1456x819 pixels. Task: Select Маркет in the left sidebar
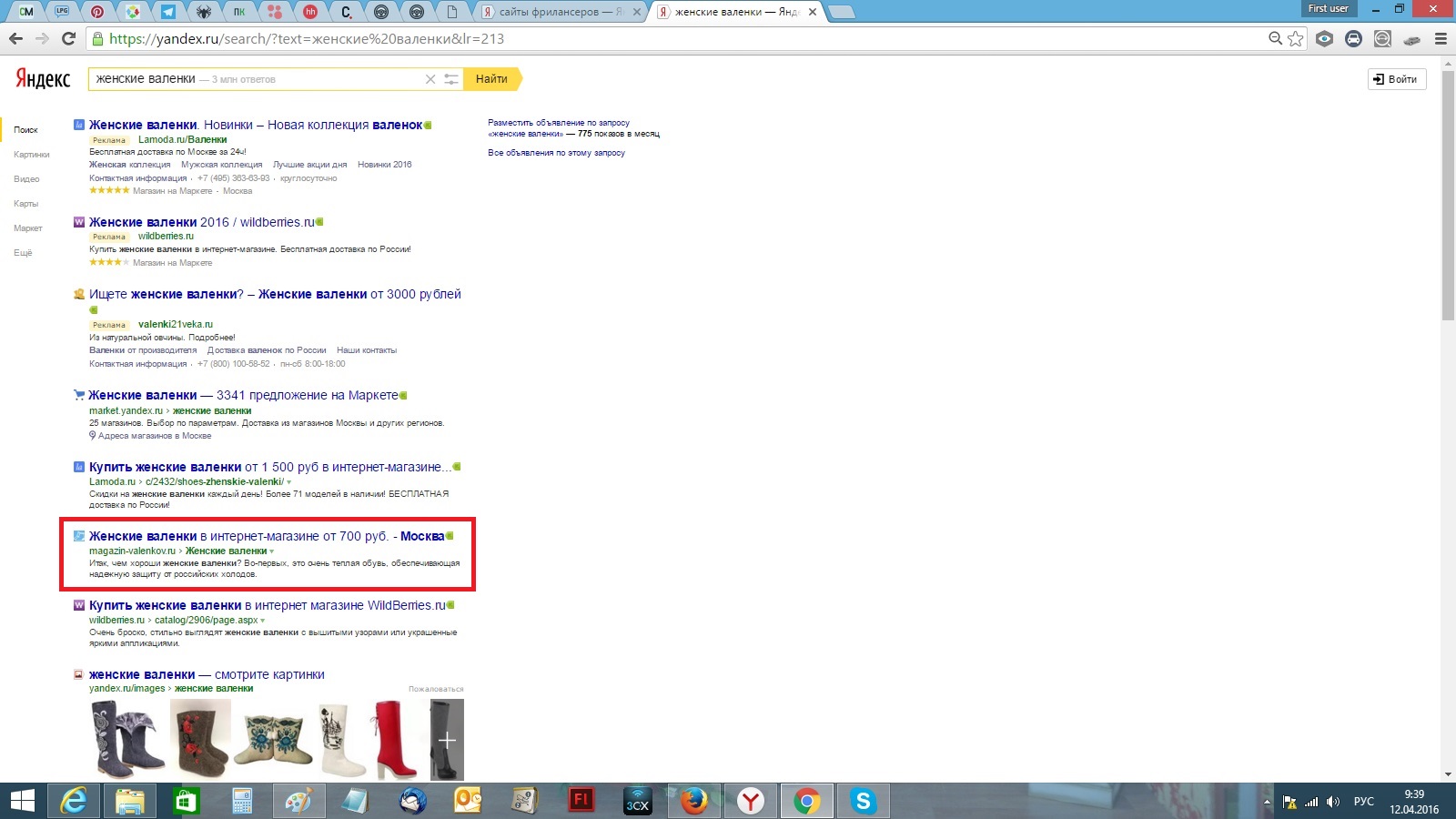(28, 228)
